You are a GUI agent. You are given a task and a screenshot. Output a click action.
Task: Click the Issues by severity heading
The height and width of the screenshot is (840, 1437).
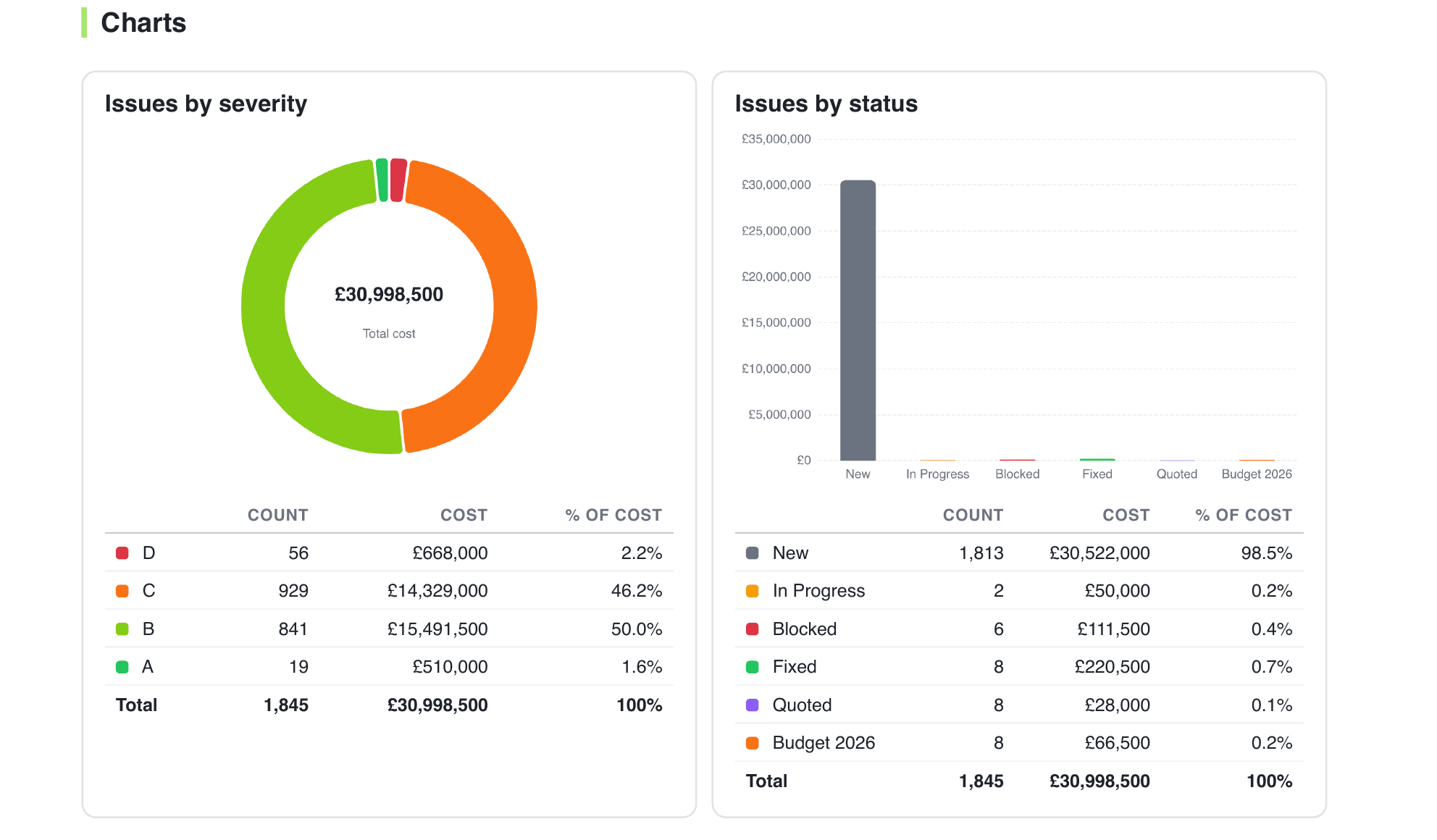(206, 104)
